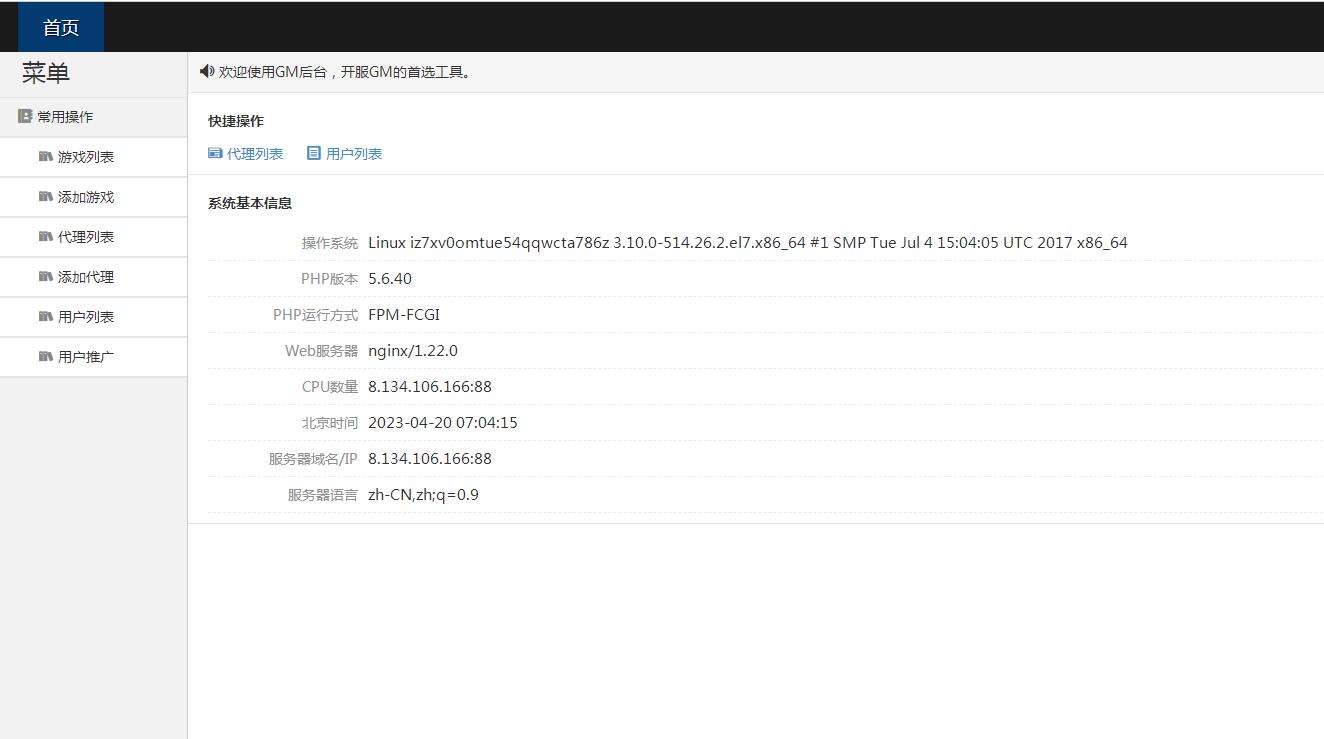Click the icon beside sidebar 用户推广

[x=45, y=356]
